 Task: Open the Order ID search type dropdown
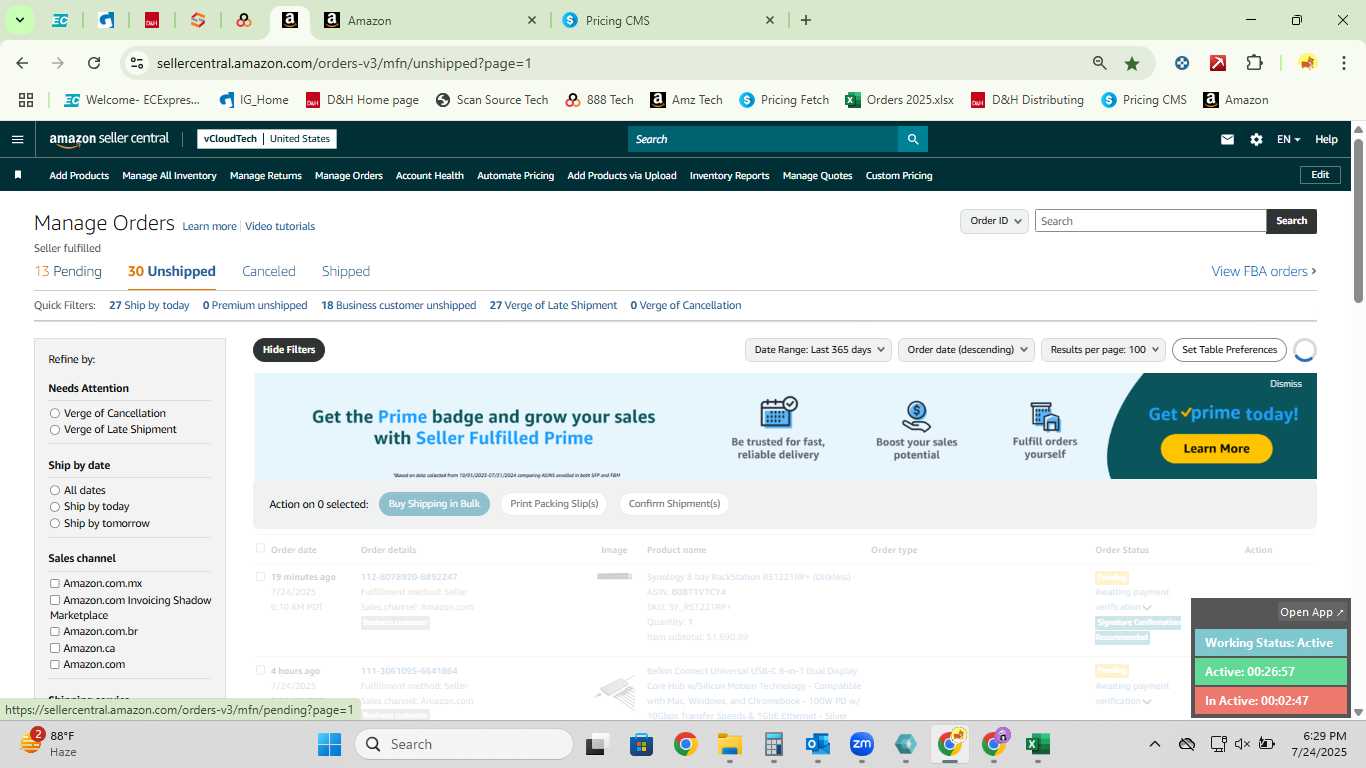click(994, 221)
